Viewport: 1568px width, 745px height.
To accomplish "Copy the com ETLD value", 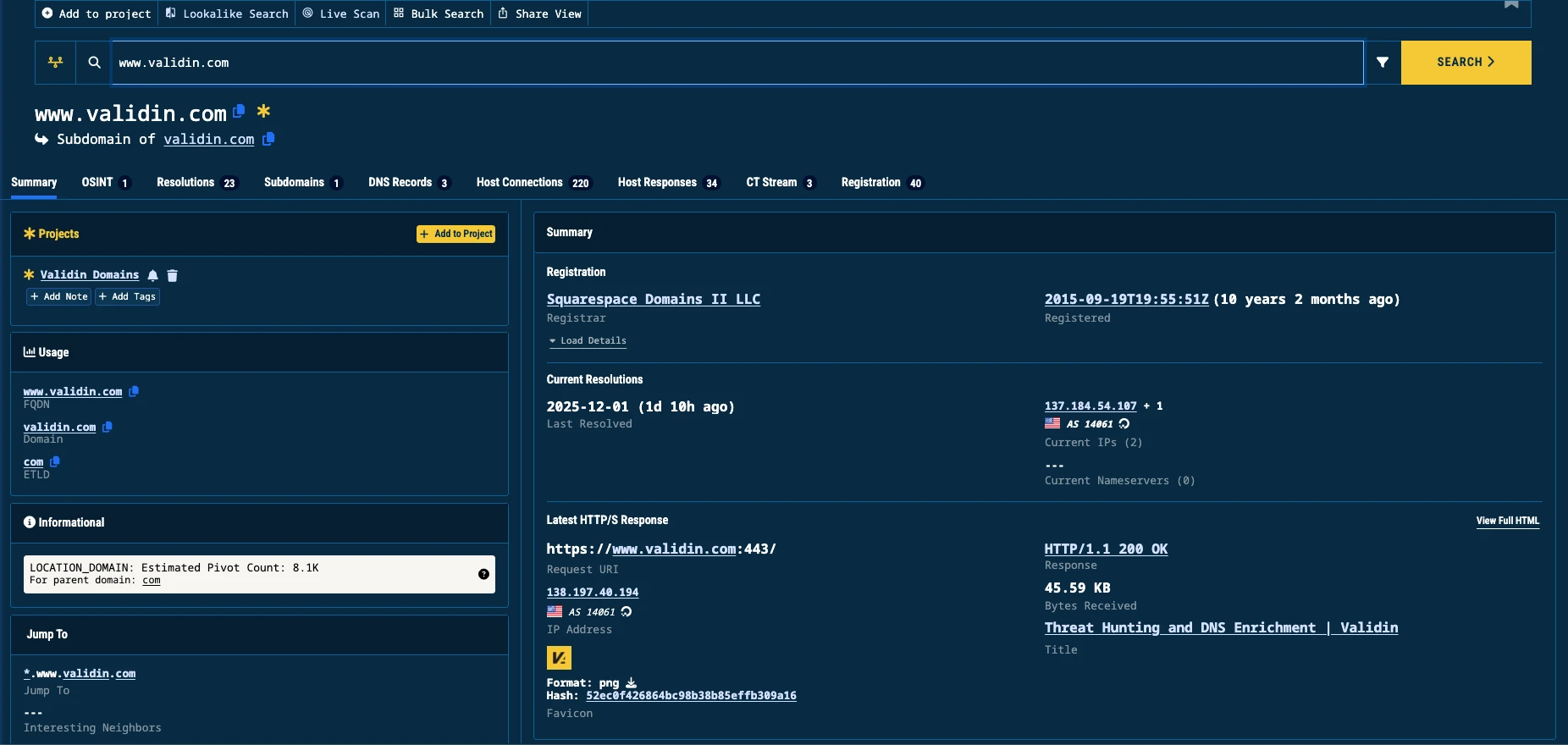I will tap(55, 461).
